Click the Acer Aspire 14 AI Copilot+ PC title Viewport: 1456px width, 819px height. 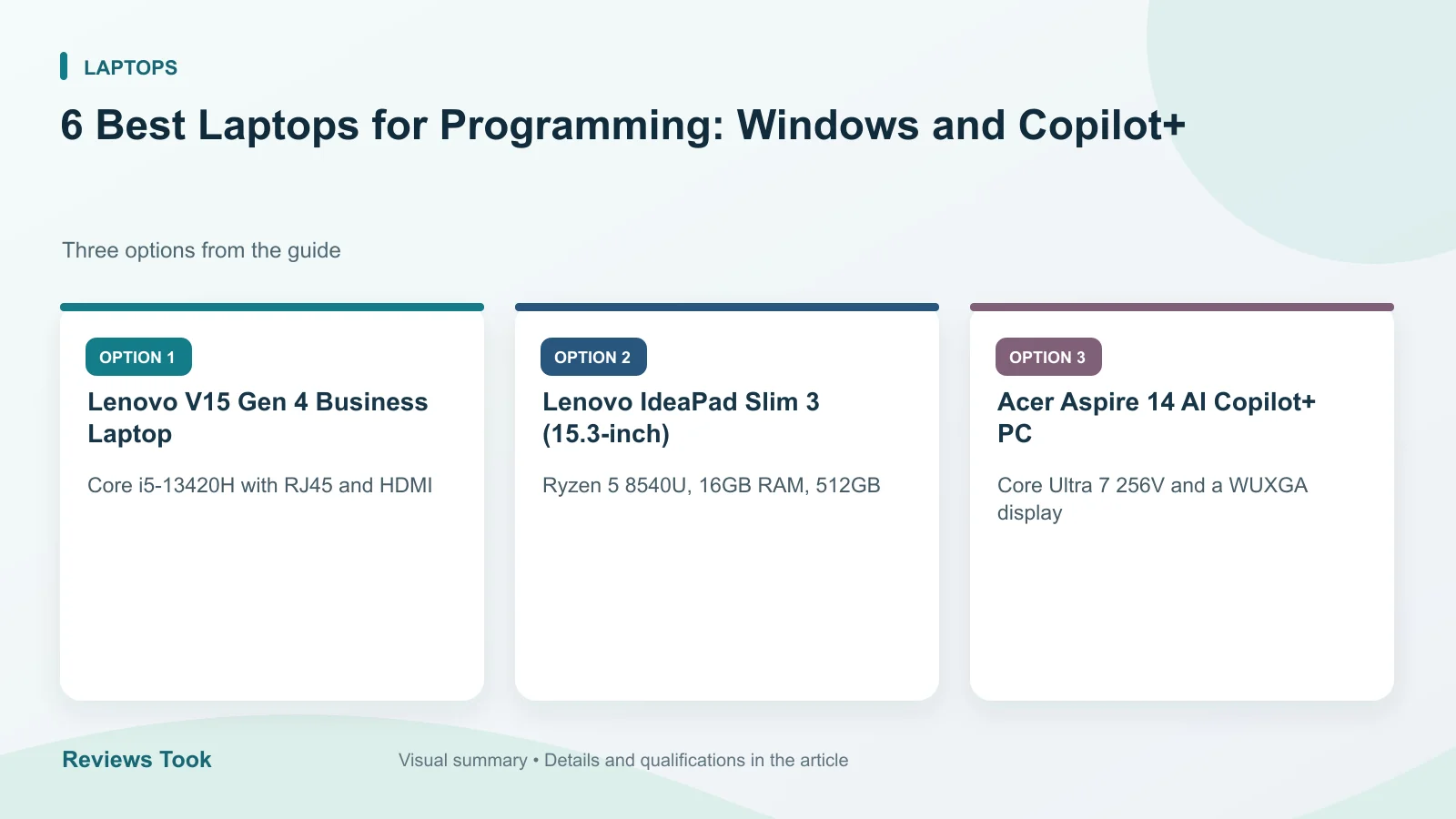coord(1157,418)
